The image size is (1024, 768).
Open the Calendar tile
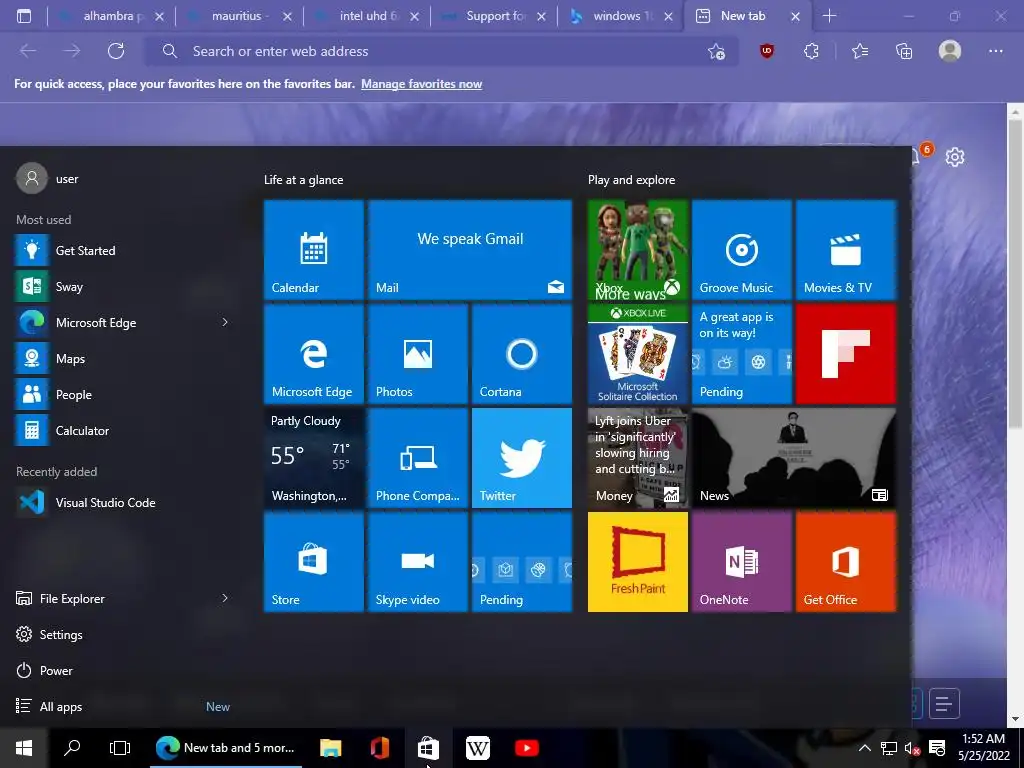pos(313,249)
